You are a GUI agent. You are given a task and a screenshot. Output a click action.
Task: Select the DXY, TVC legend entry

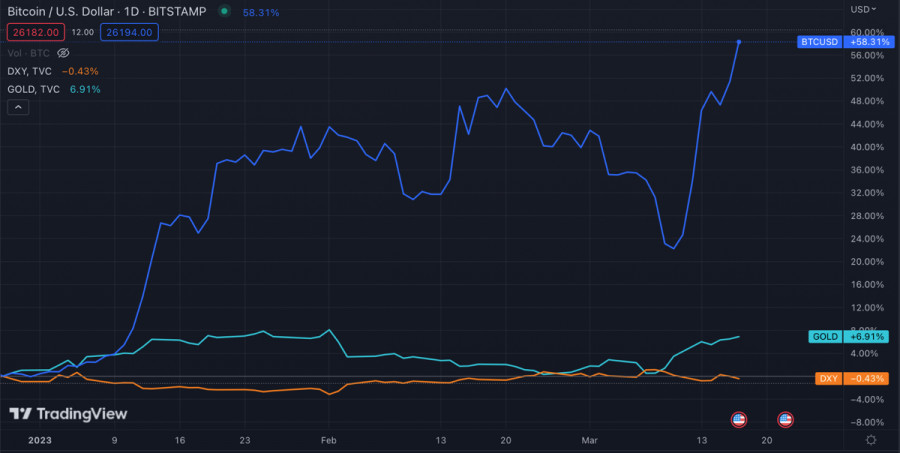tap(31, 71)
